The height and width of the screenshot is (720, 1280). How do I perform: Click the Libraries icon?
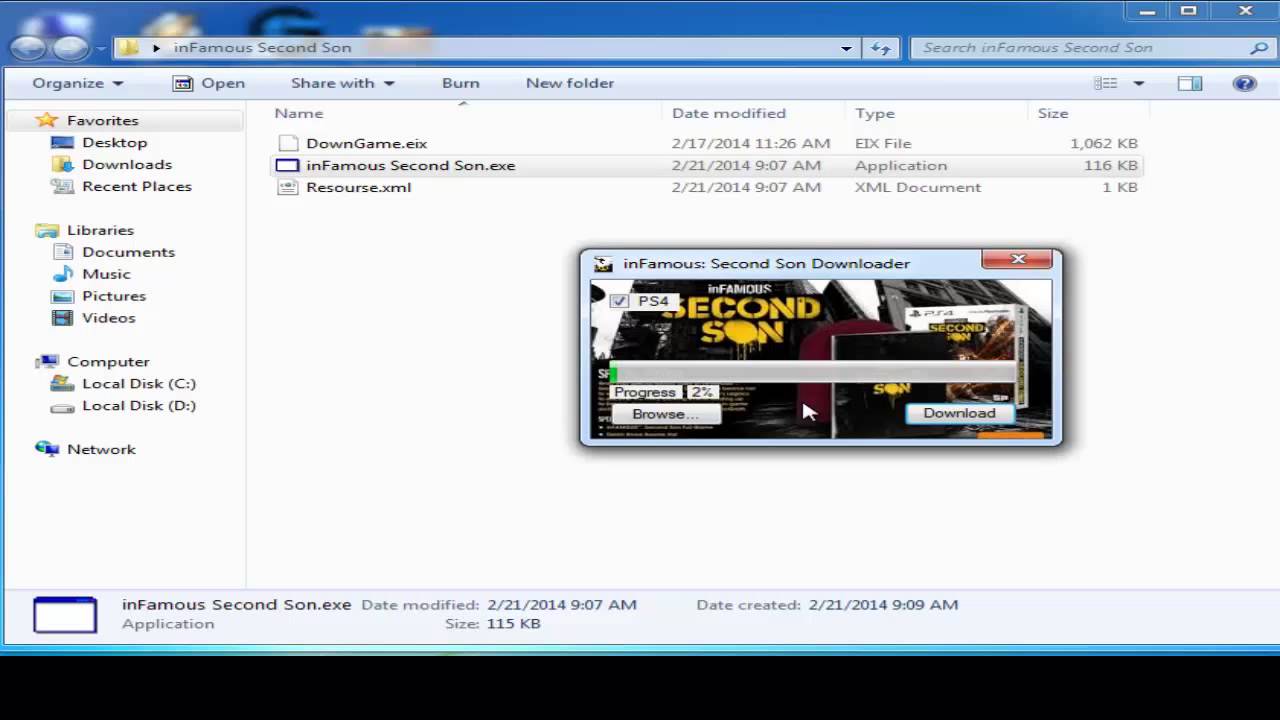tap(46, 230)
